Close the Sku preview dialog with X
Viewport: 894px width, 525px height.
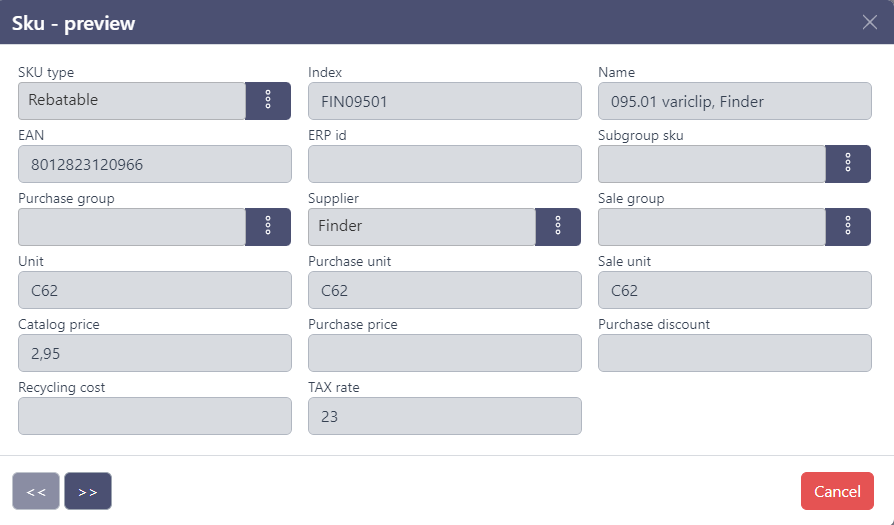pyautogui.click(x=870, y=22)
